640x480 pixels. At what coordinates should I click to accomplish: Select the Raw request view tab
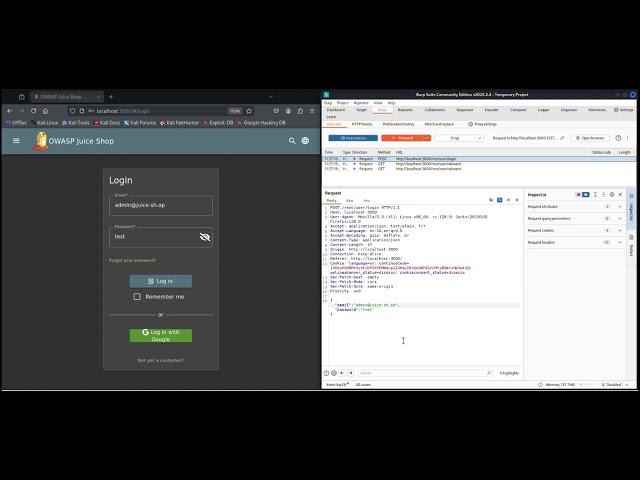coord(349,200)
